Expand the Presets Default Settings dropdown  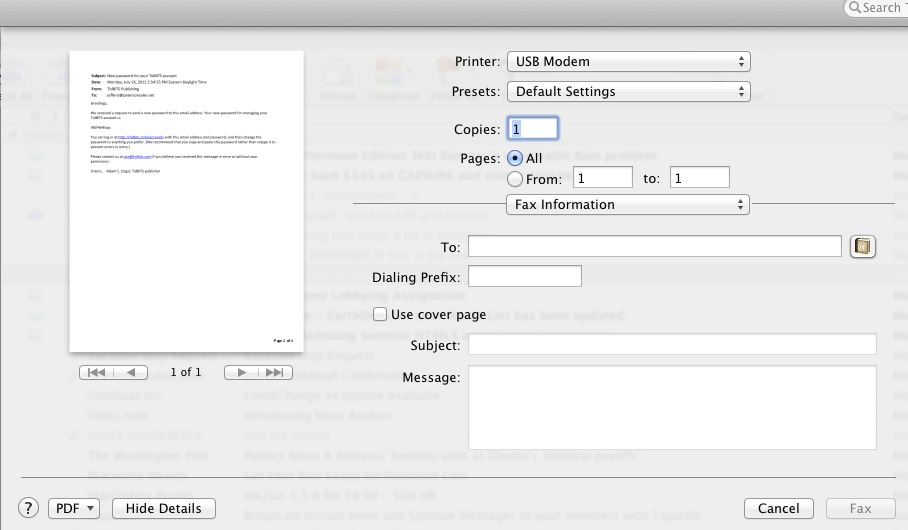pyautogui.click(x=628, y=91)
